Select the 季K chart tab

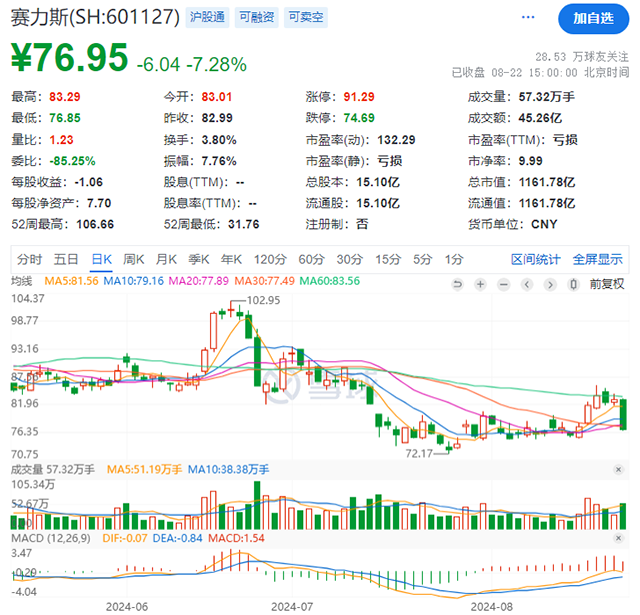199,259
